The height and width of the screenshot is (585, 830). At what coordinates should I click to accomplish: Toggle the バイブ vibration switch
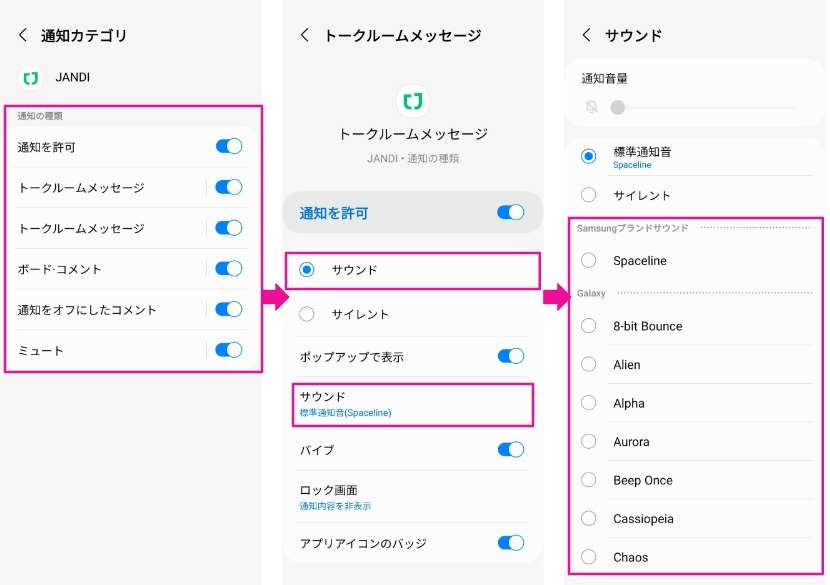pos(510,450)
